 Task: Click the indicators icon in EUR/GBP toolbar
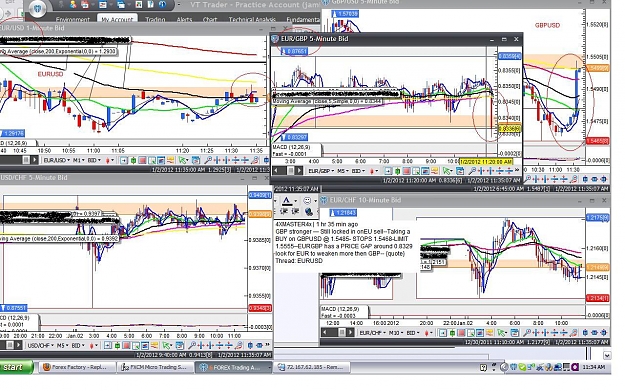click(x=425, y=171)
